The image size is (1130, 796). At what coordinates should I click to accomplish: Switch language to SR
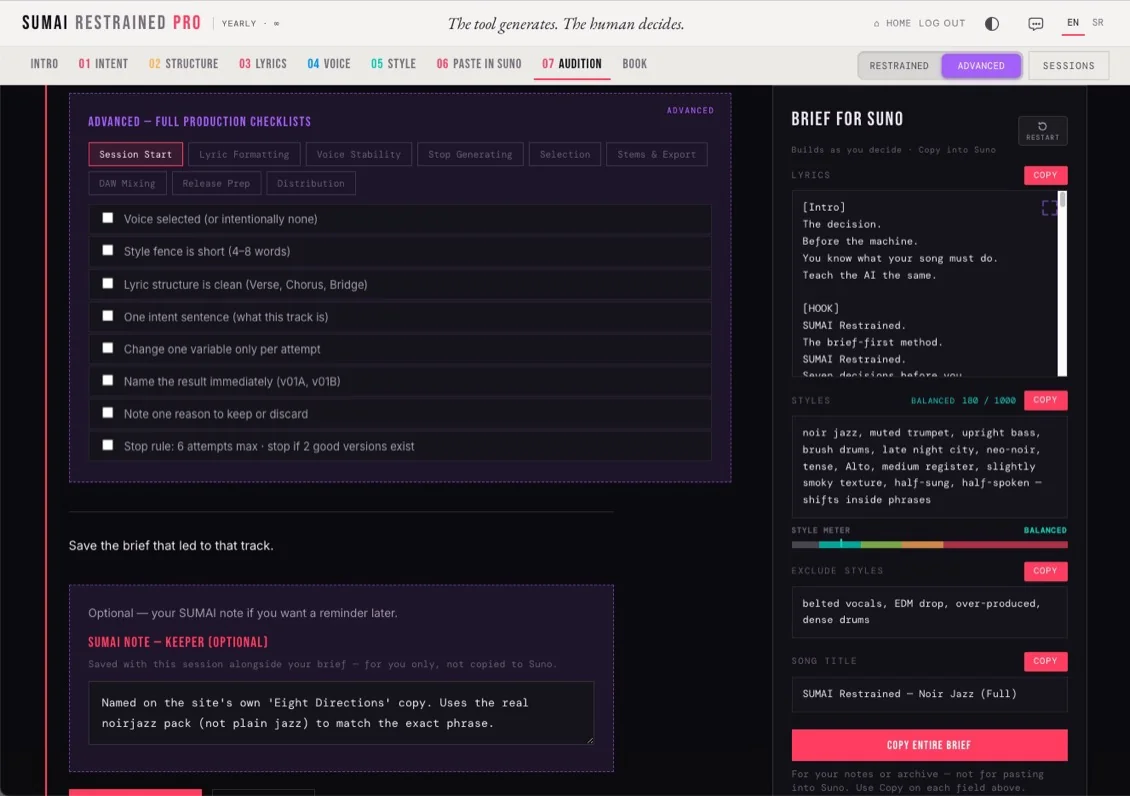pyautogui.click(x=1097, y=23)
